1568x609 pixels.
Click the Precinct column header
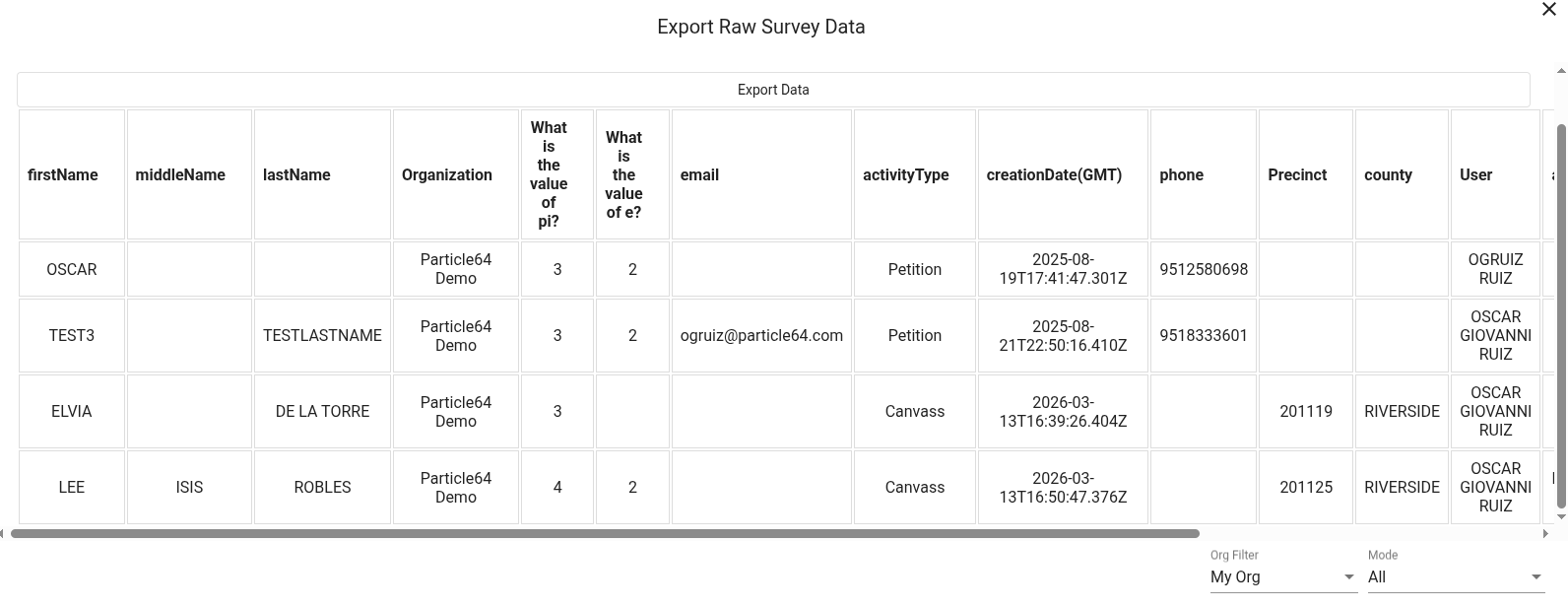point(1296,174)
